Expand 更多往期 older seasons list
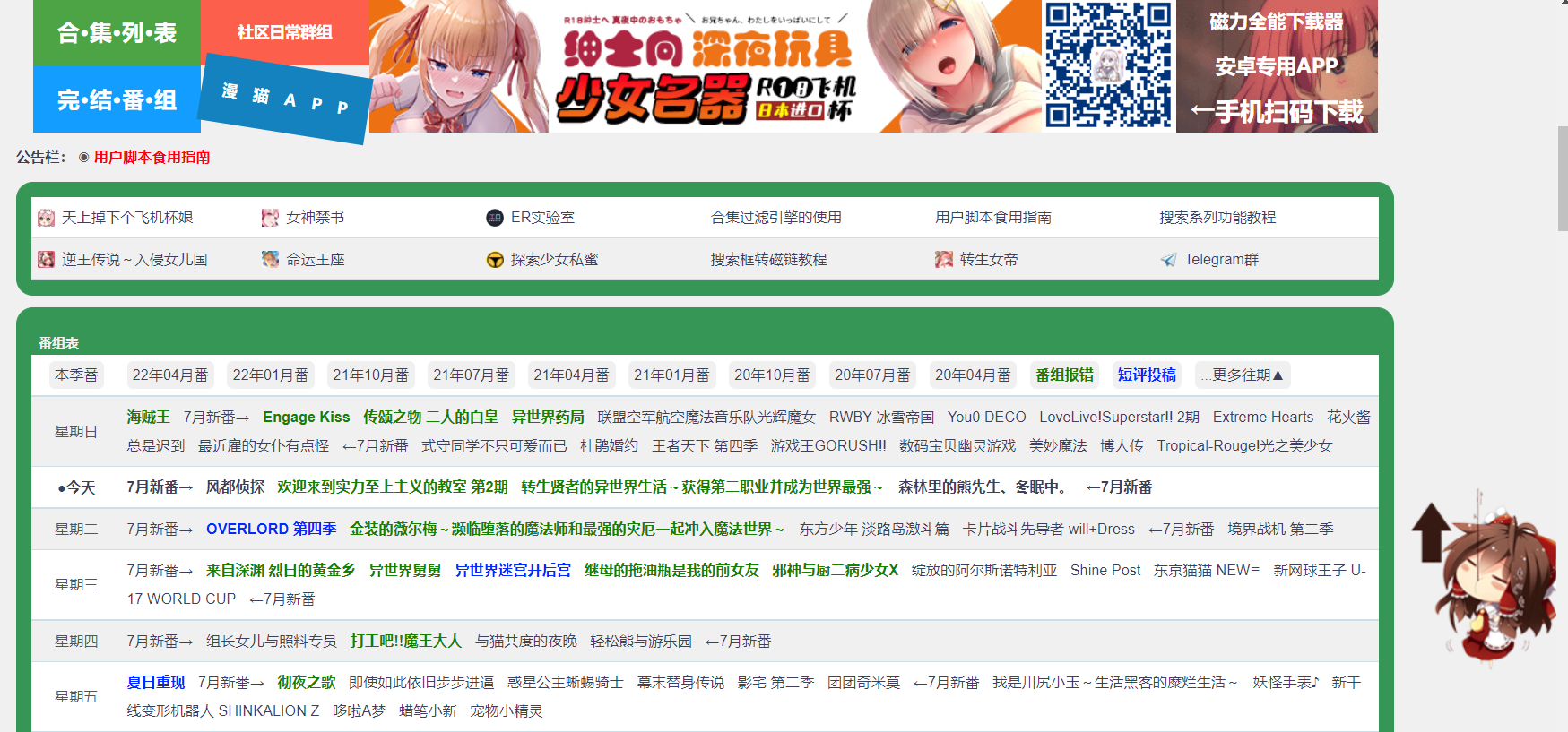This screenshot has width=1568, height=732. tap(1243, 375)
